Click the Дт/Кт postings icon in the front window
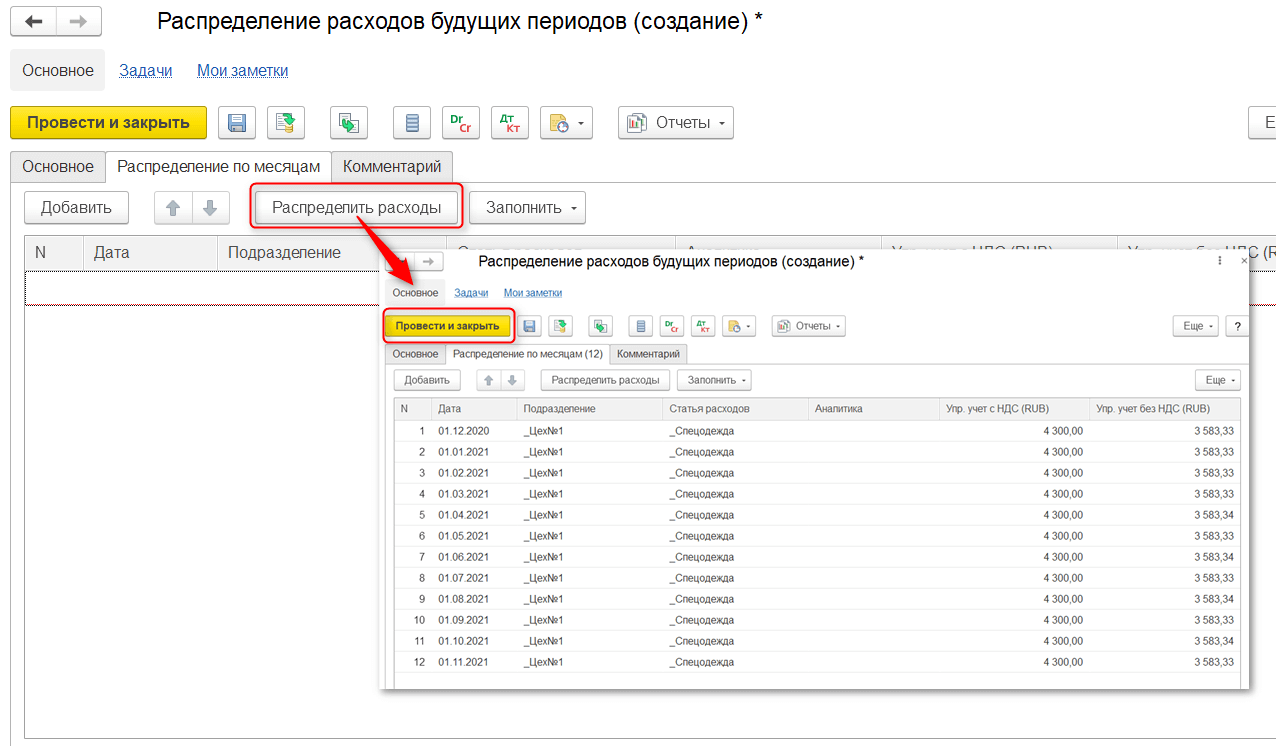Viewport: 1276px width, 746px height. (x=703, y=326)
